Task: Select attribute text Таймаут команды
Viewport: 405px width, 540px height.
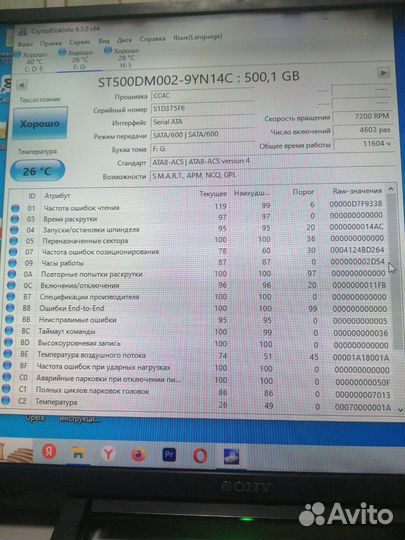Action: click(x=67, y=332)
